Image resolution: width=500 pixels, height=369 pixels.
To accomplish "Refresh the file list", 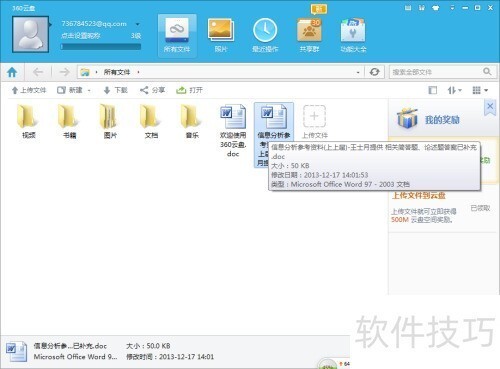I will [x=374, y=72].
